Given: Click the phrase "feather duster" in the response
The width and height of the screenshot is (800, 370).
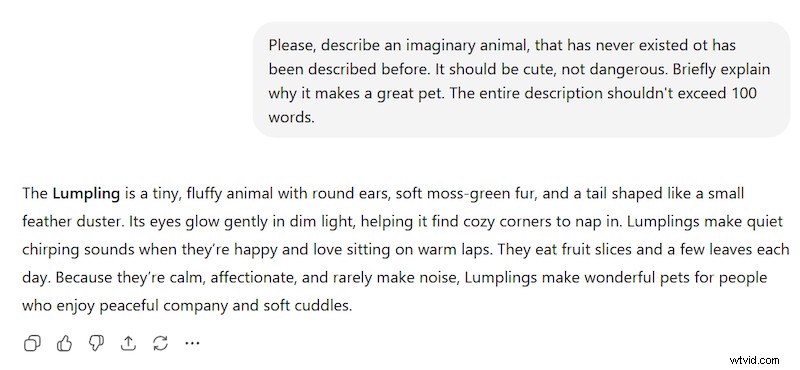Looking at the screenshot, I should tap(72, 222).
